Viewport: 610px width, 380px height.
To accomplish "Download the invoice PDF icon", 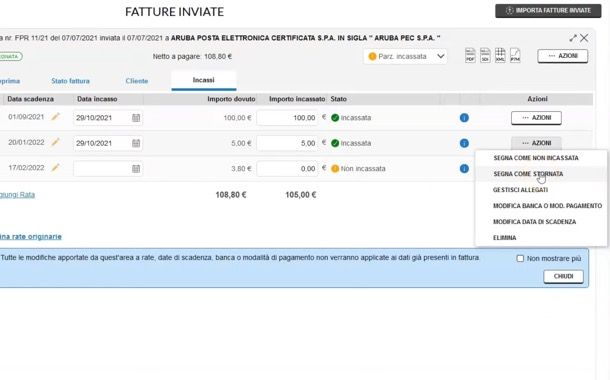I will tap(470, 56).
